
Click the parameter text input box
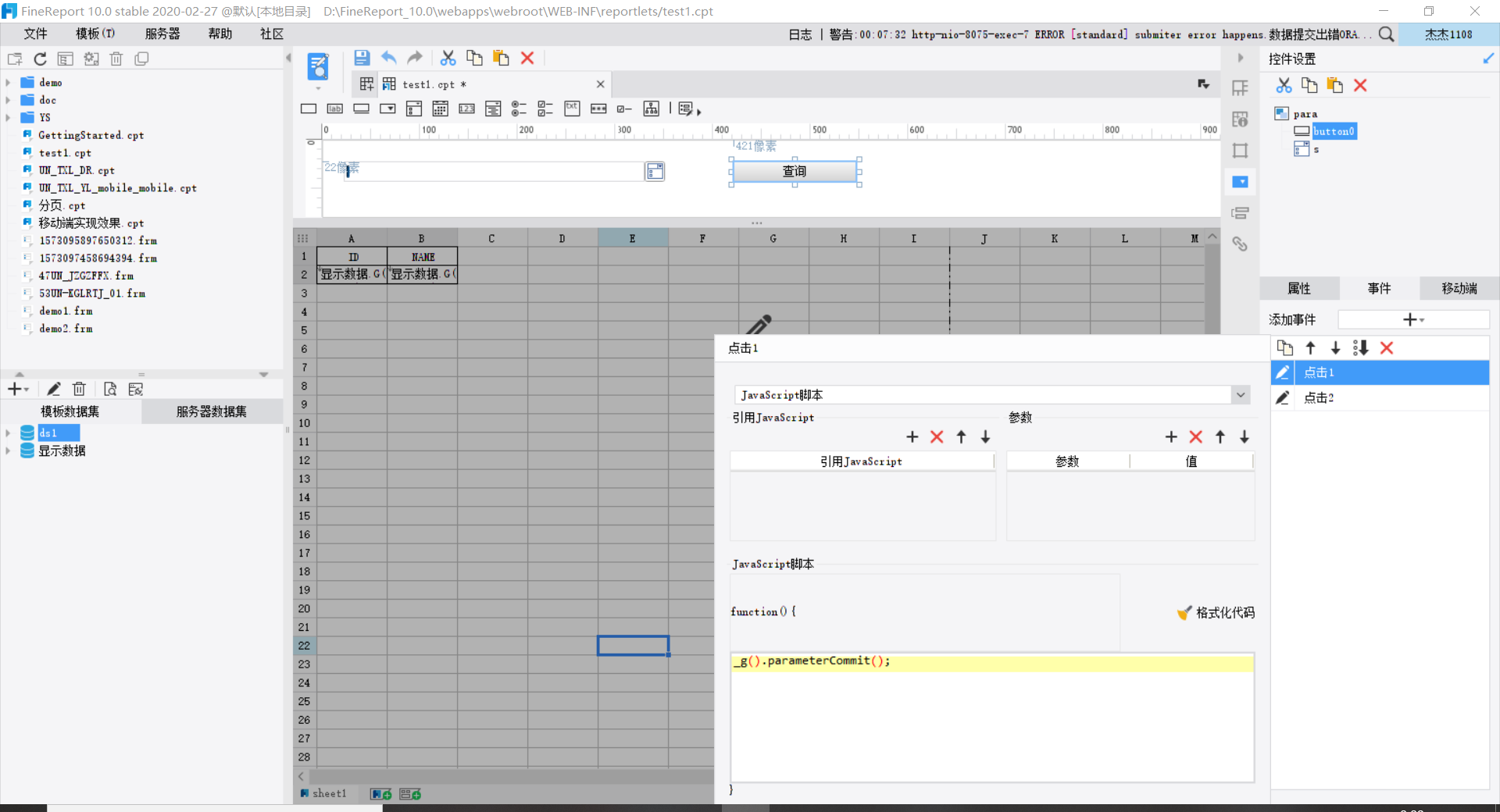(493, 171)
